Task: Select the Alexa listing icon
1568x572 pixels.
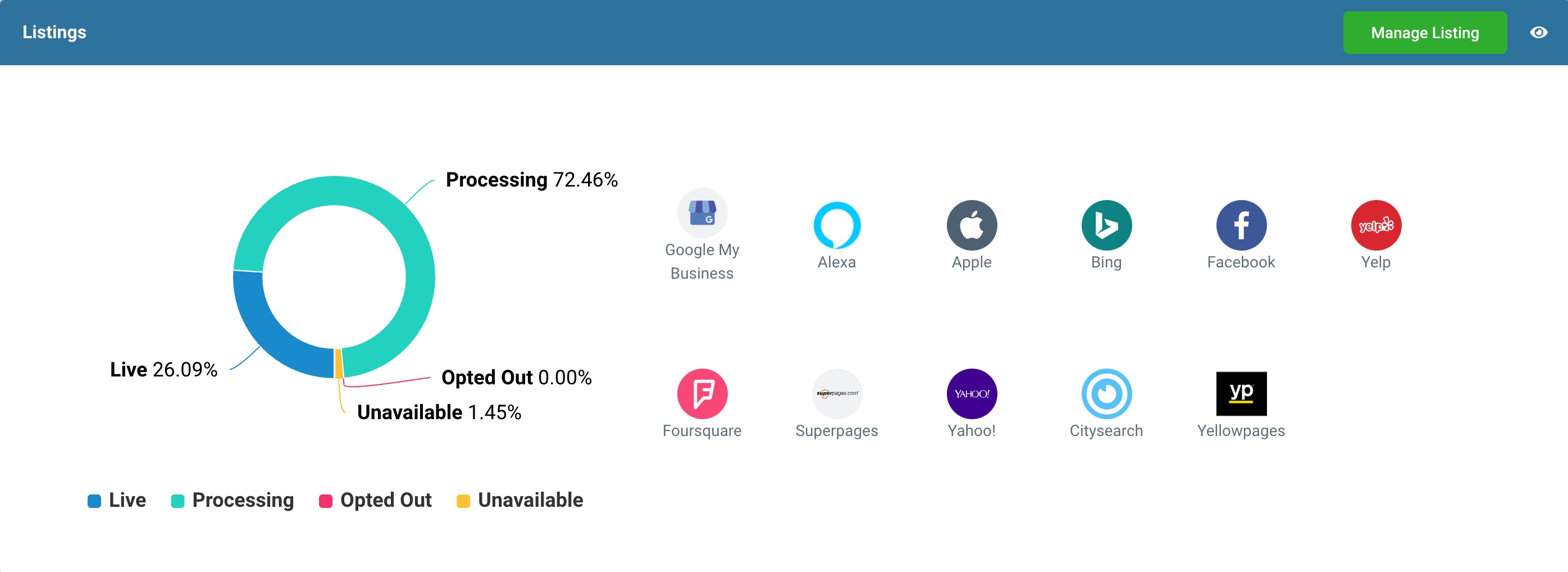Action: pos(836,225)
